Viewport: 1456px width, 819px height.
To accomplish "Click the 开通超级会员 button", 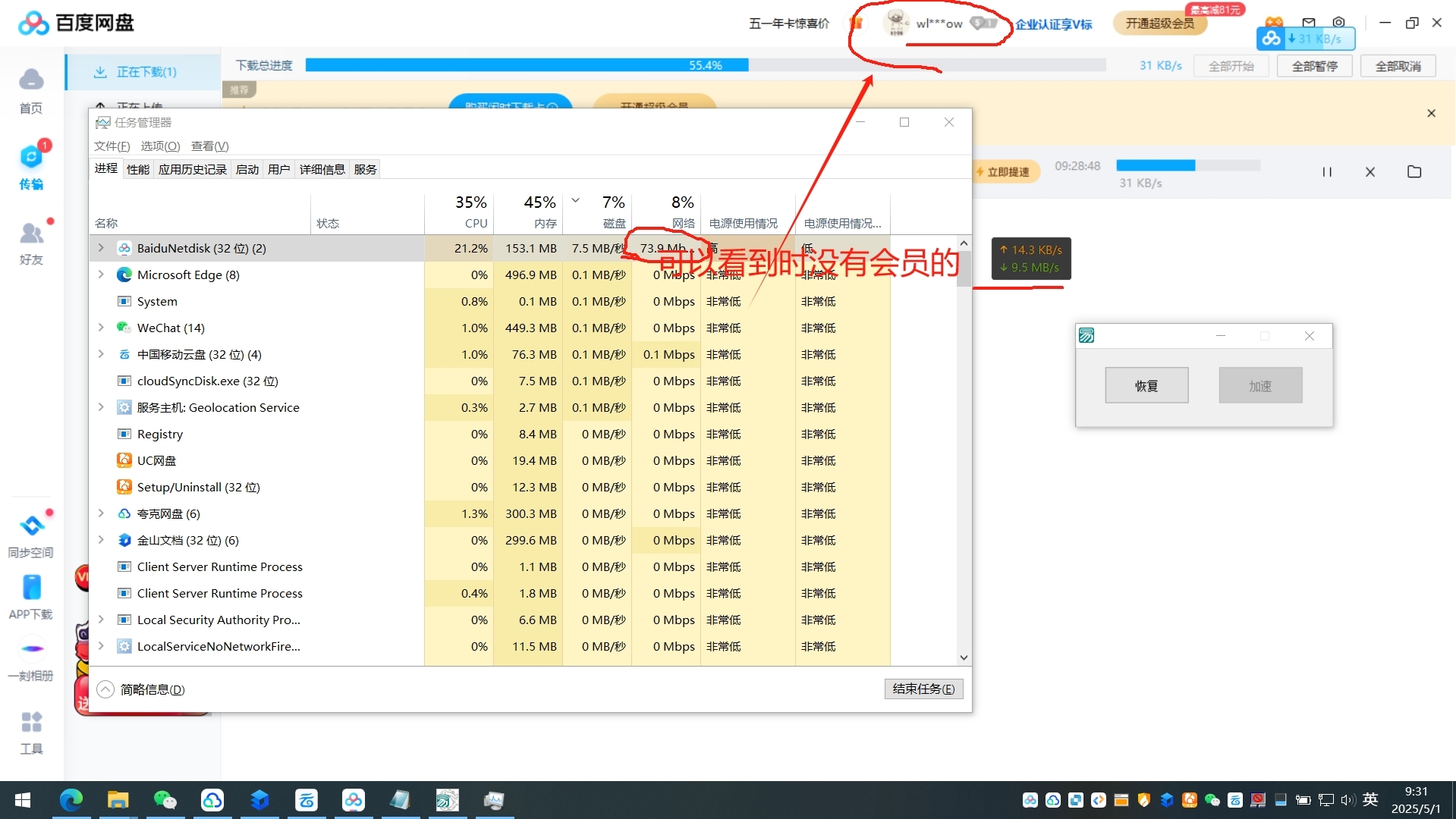I will pos(1160,23).
